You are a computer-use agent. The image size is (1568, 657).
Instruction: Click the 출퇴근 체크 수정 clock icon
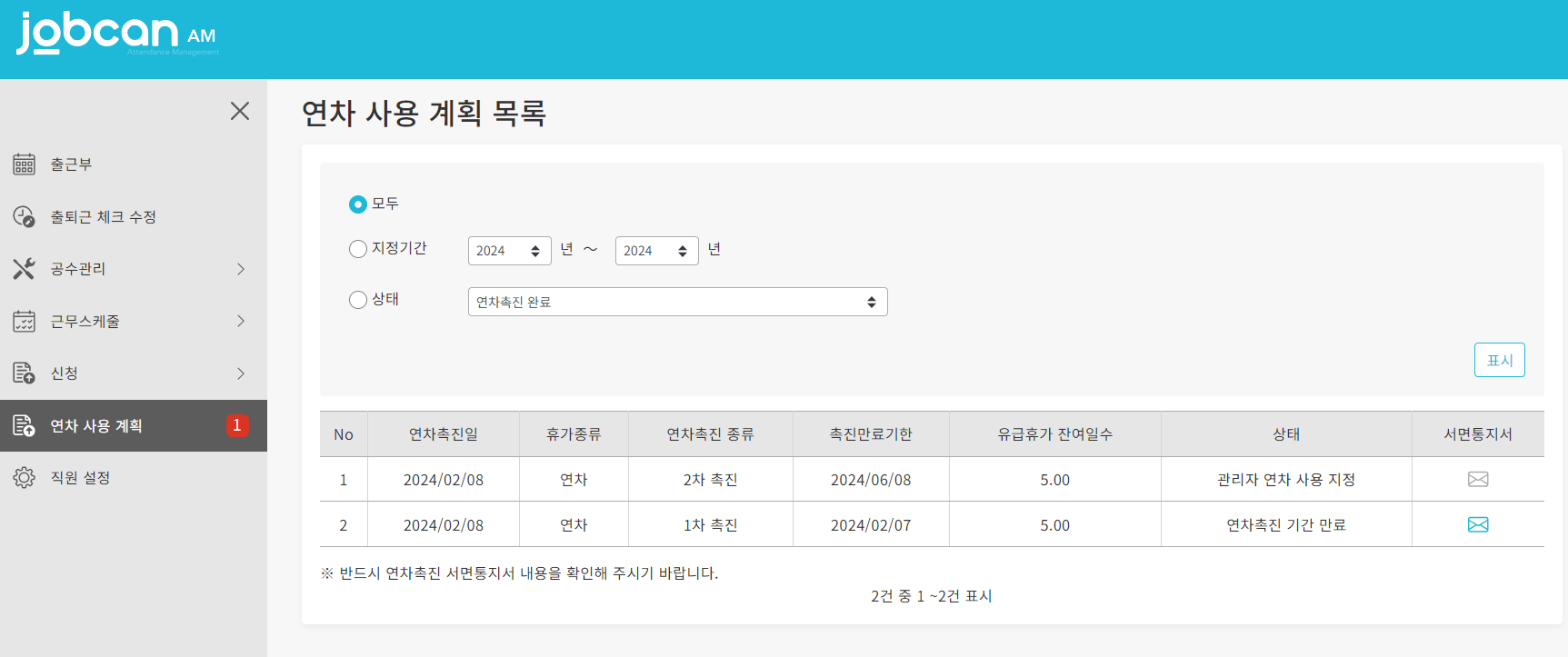pyautogui.click(x=24, y=217)
